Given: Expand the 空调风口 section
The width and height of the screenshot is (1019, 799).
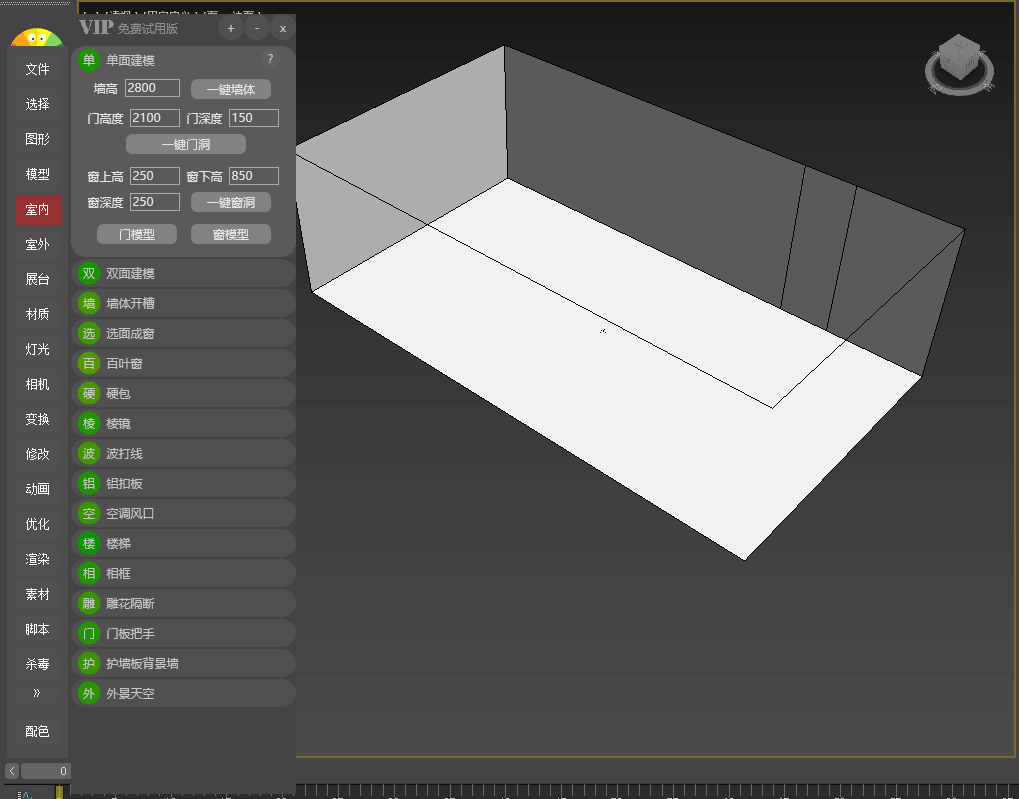Looking at the screenshot, I should click(183, 514).
